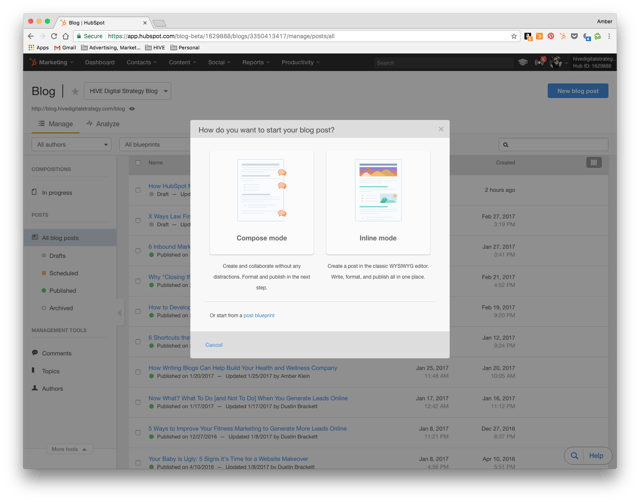Switch to the Manage tab

pyautogui.click(x=56, y=124)
